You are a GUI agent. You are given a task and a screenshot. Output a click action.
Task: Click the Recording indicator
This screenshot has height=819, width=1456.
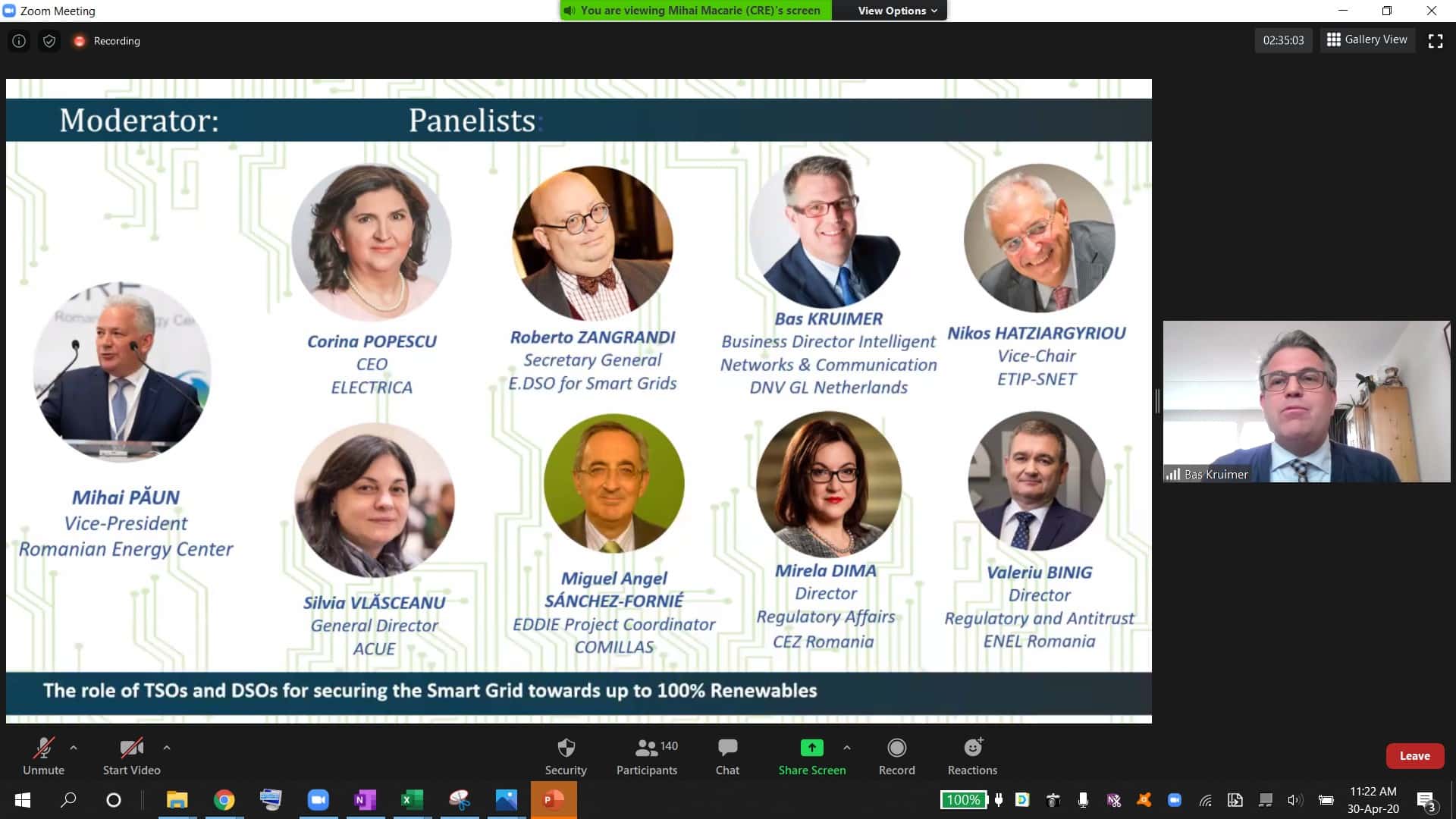(107, 41)
